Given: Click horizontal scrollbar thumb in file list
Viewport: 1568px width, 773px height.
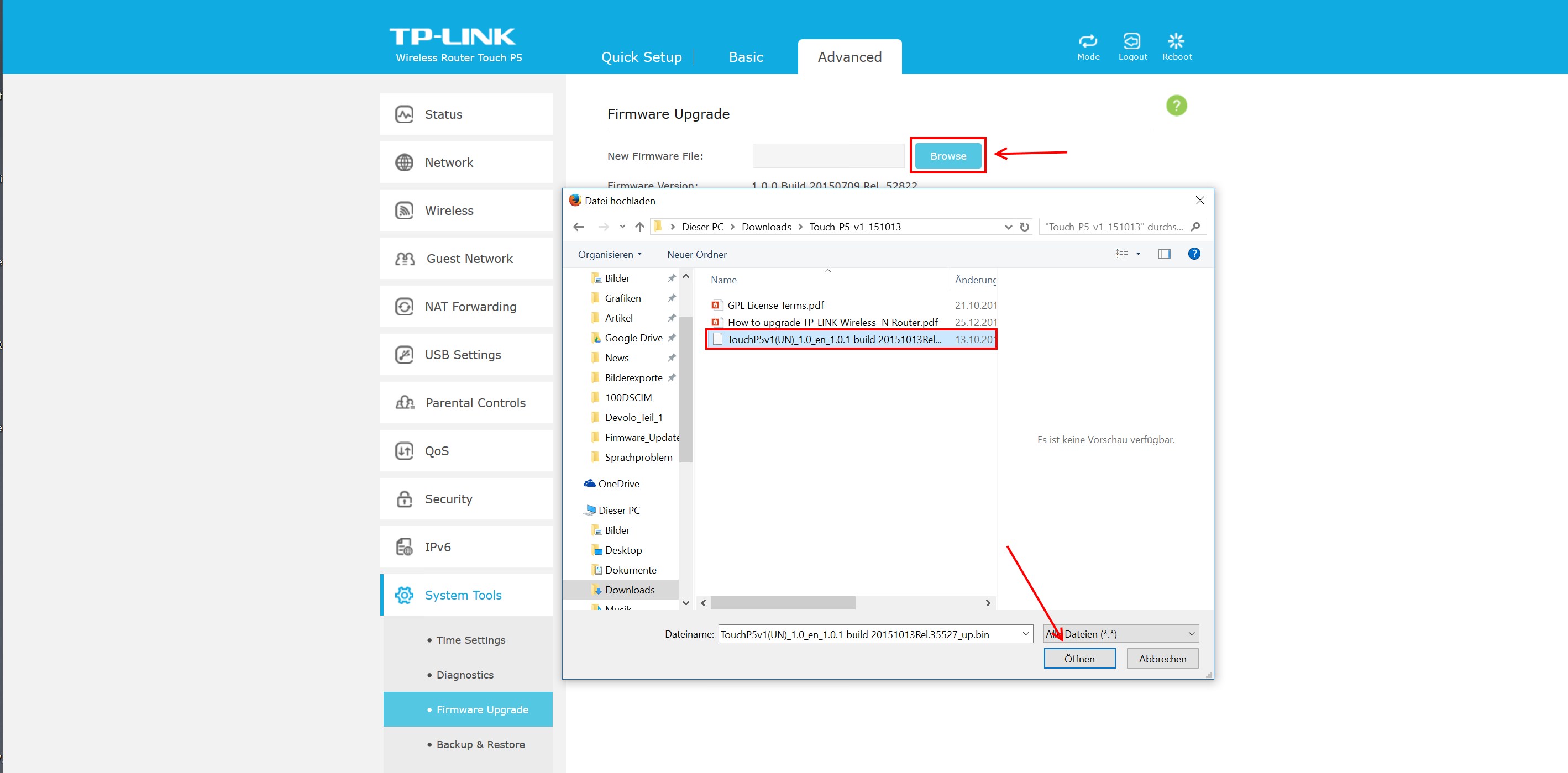Looking at the screenshot, I should pyautogui.click(x=782, y=603).
